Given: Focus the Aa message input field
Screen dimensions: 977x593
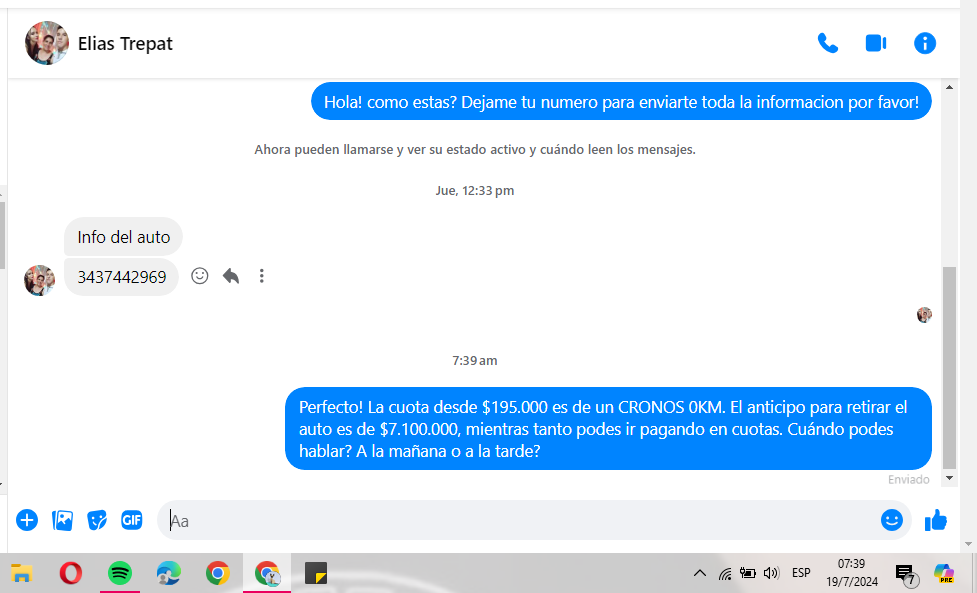Looking at the screenshot, I should [515, 520].
